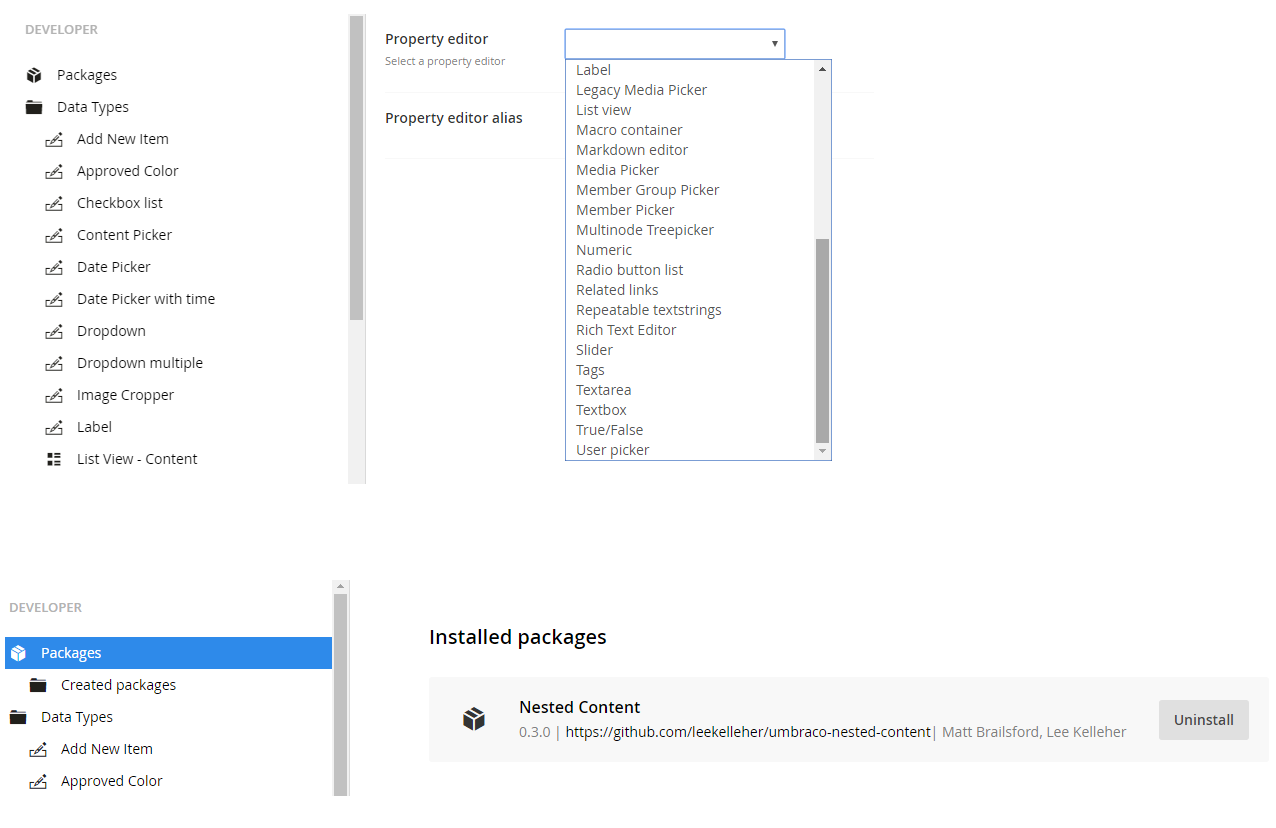The height and width of the screenshot is (828, 1276).
Task: Select Repeatable textstrings option
Action: click(x=649, y=310)
